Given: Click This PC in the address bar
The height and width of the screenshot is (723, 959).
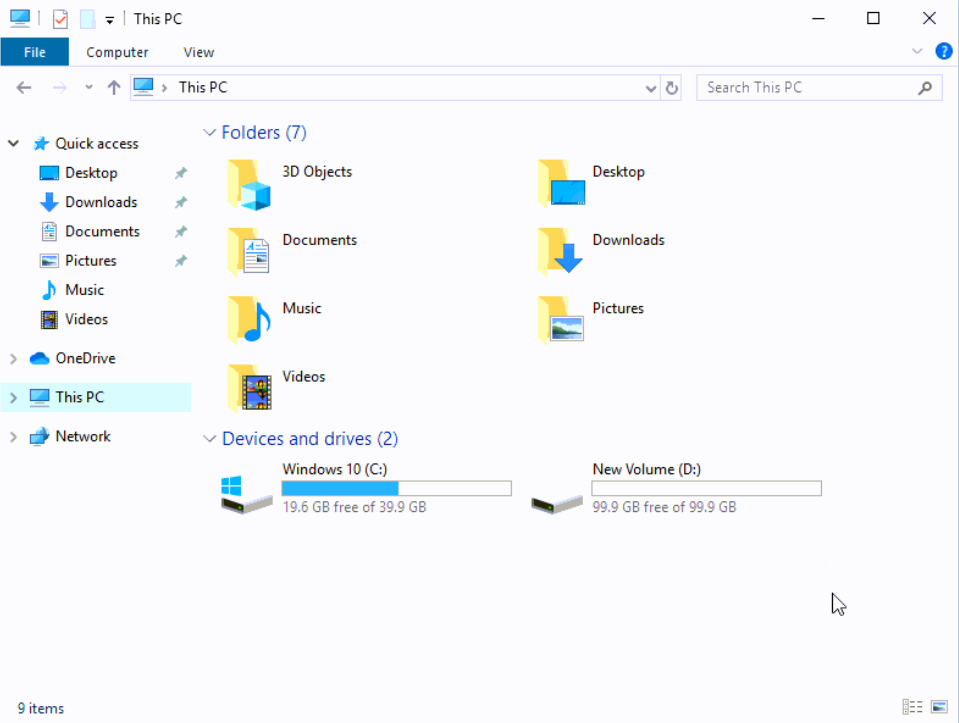Looking at the screenshot, I should 202,88.
